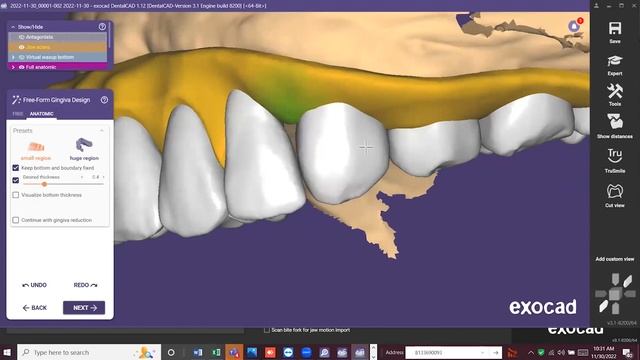Open help for Show/Hide panel
The width and height of the screenshot is (640, 360).
tap(102, 27)
